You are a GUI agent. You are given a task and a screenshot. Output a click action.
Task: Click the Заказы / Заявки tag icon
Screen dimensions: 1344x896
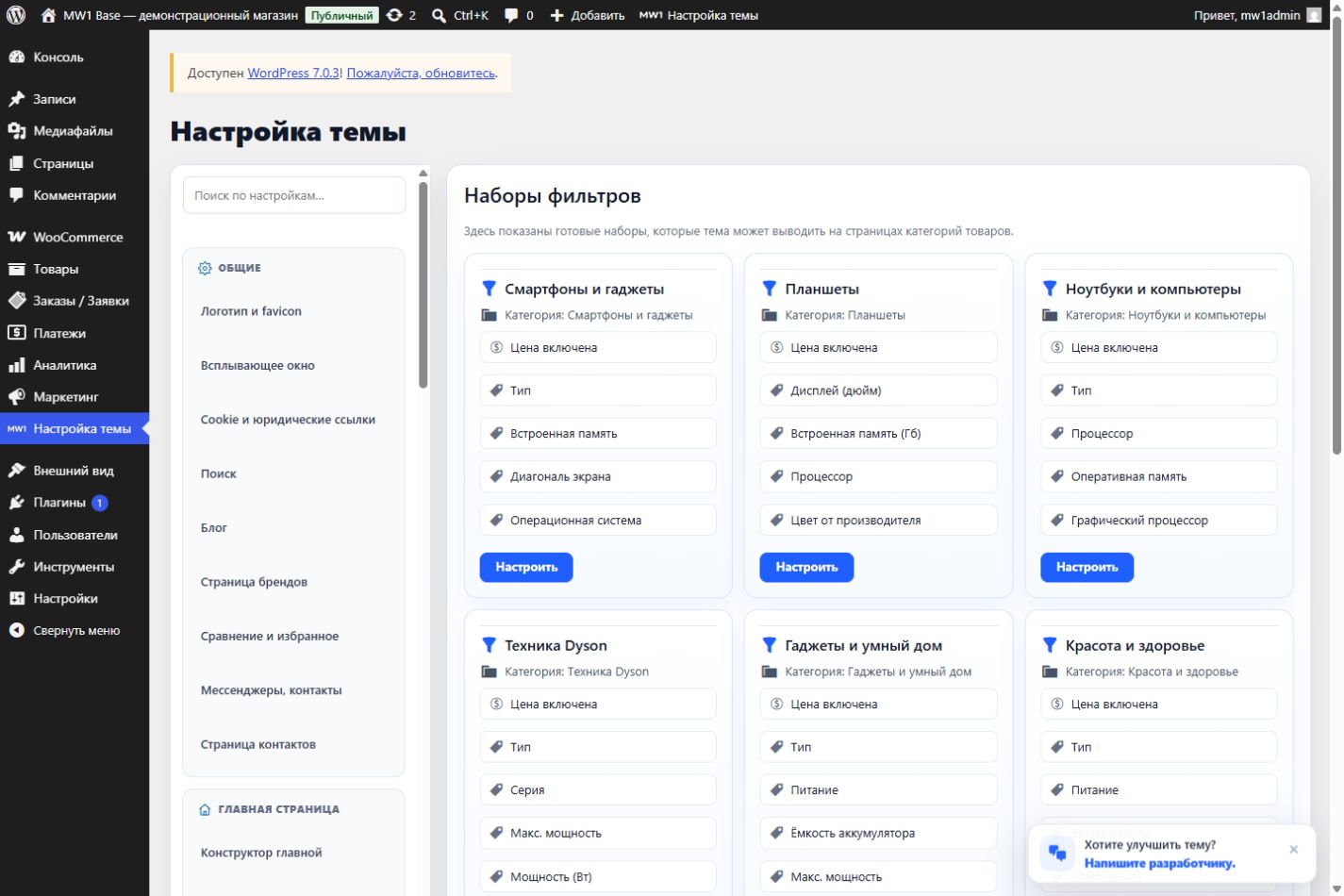point(16,301)
